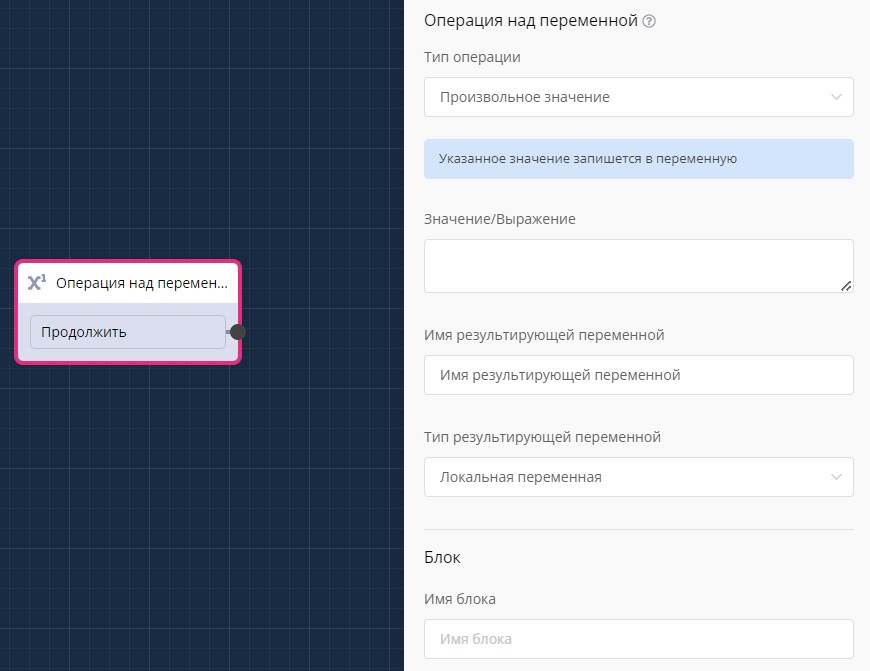Screen dimensions: 870x671
Task: Click the Операция над переменной panel heading
Action: [531, 21]
